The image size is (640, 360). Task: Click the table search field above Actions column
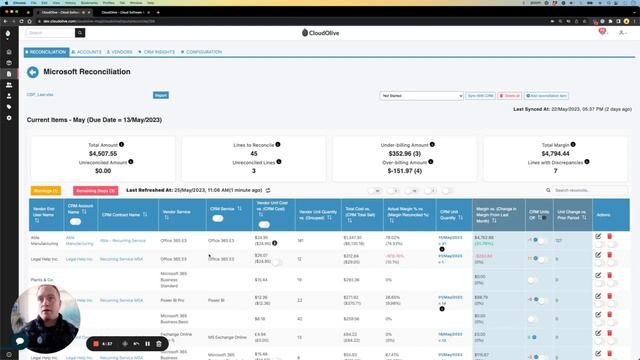click(590, 190)
